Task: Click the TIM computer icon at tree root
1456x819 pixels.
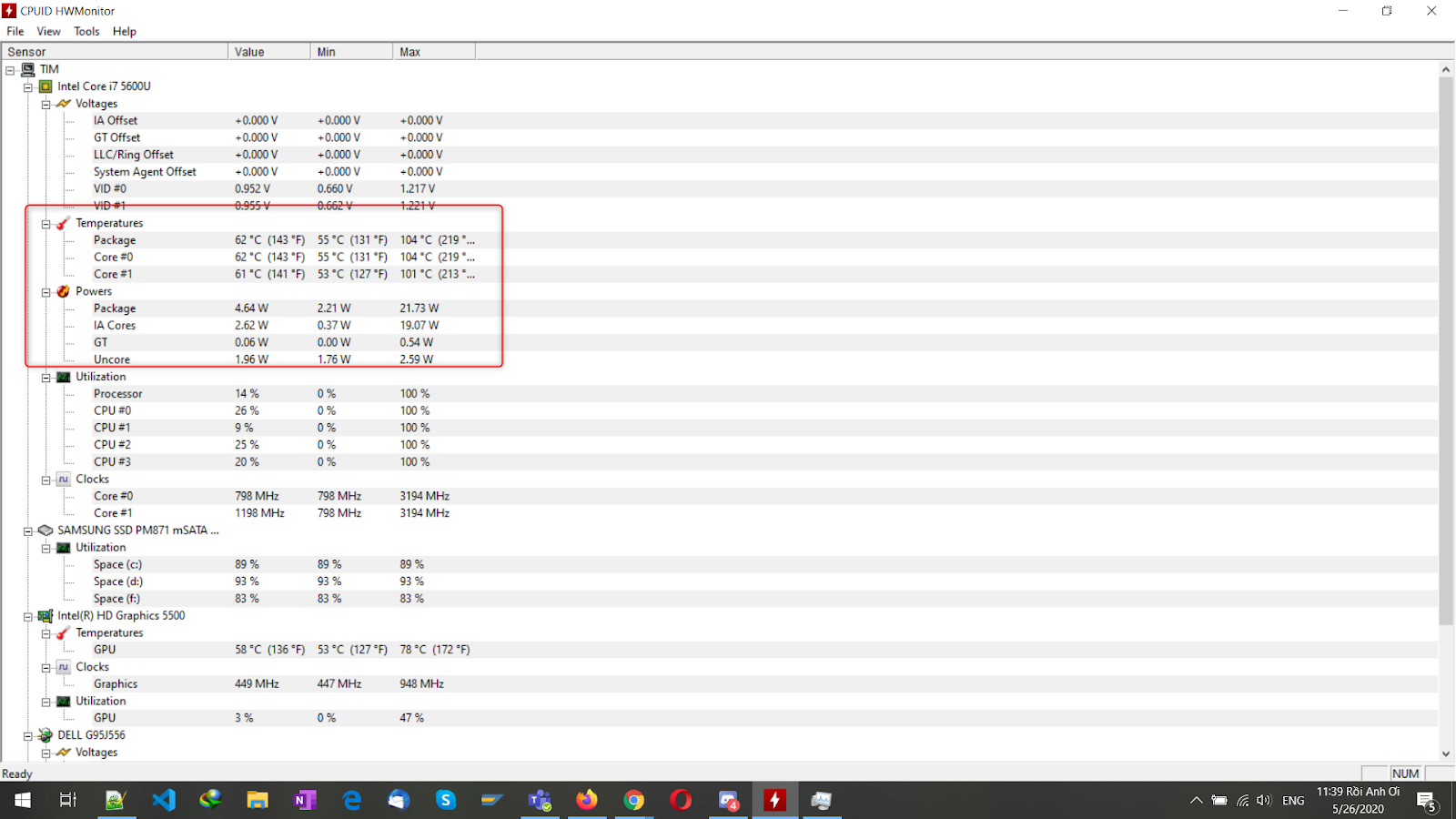Action: [28, 69]
